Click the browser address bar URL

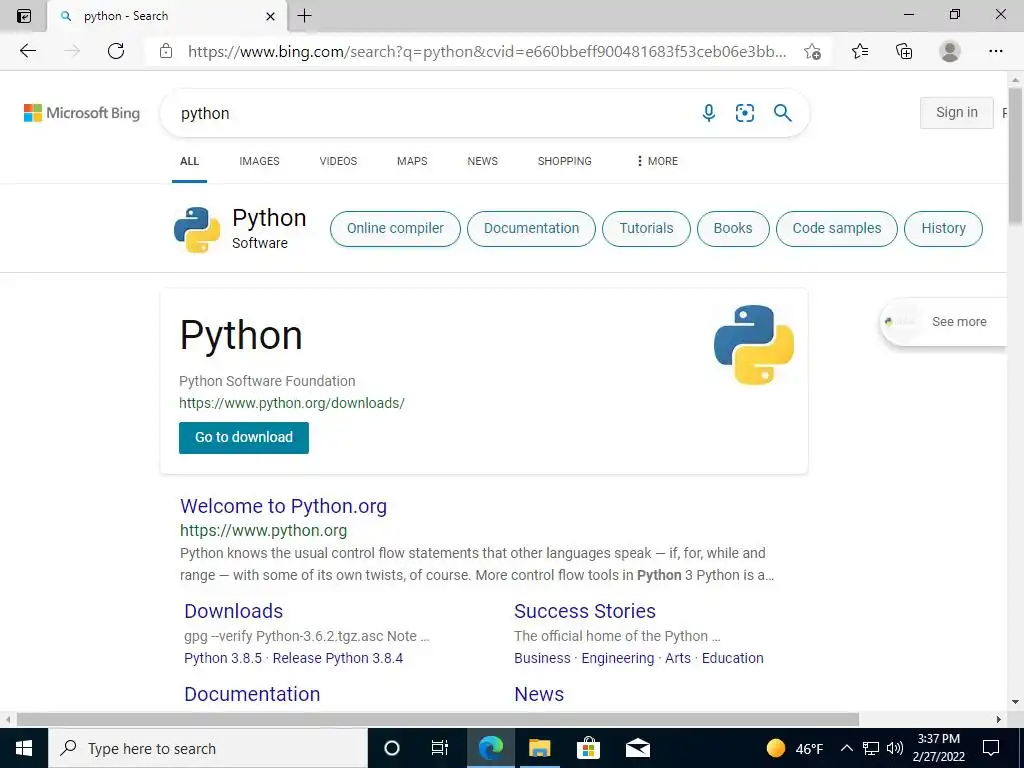click(487, 52)
